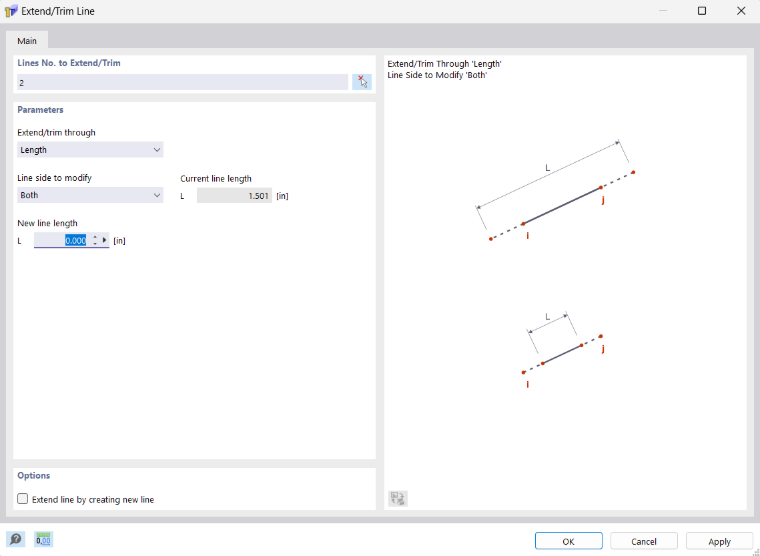This screenshot has width=760, height=556.
Task: Click the upper extend diagram illustration
Action: pyautogui.click(x=555, y=191)
